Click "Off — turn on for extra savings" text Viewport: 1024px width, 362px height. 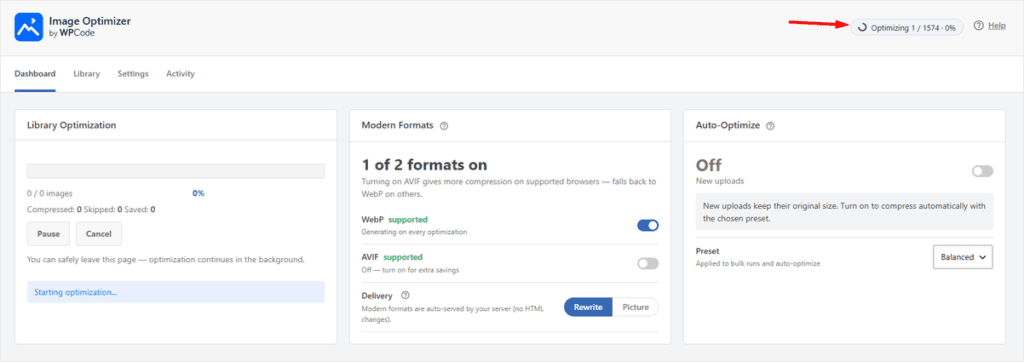pyautogui.click(x=410, y=270)
